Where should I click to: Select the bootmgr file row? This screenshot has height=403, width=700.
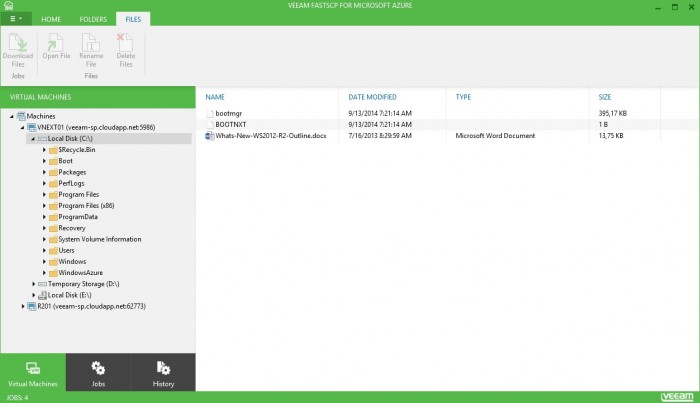(x=229, y=114)
